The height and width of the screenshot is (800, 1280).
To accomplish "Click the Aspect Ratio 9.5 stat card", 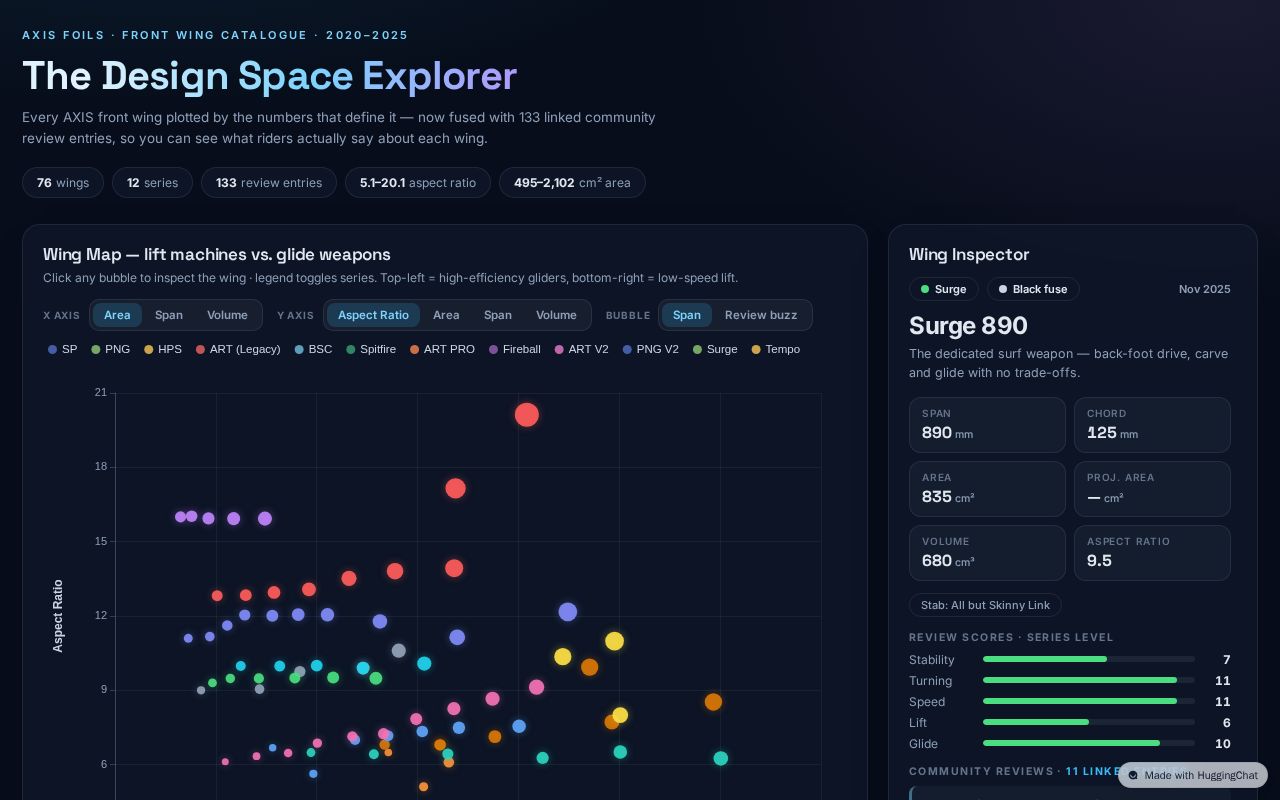I will coord(1152,553).
